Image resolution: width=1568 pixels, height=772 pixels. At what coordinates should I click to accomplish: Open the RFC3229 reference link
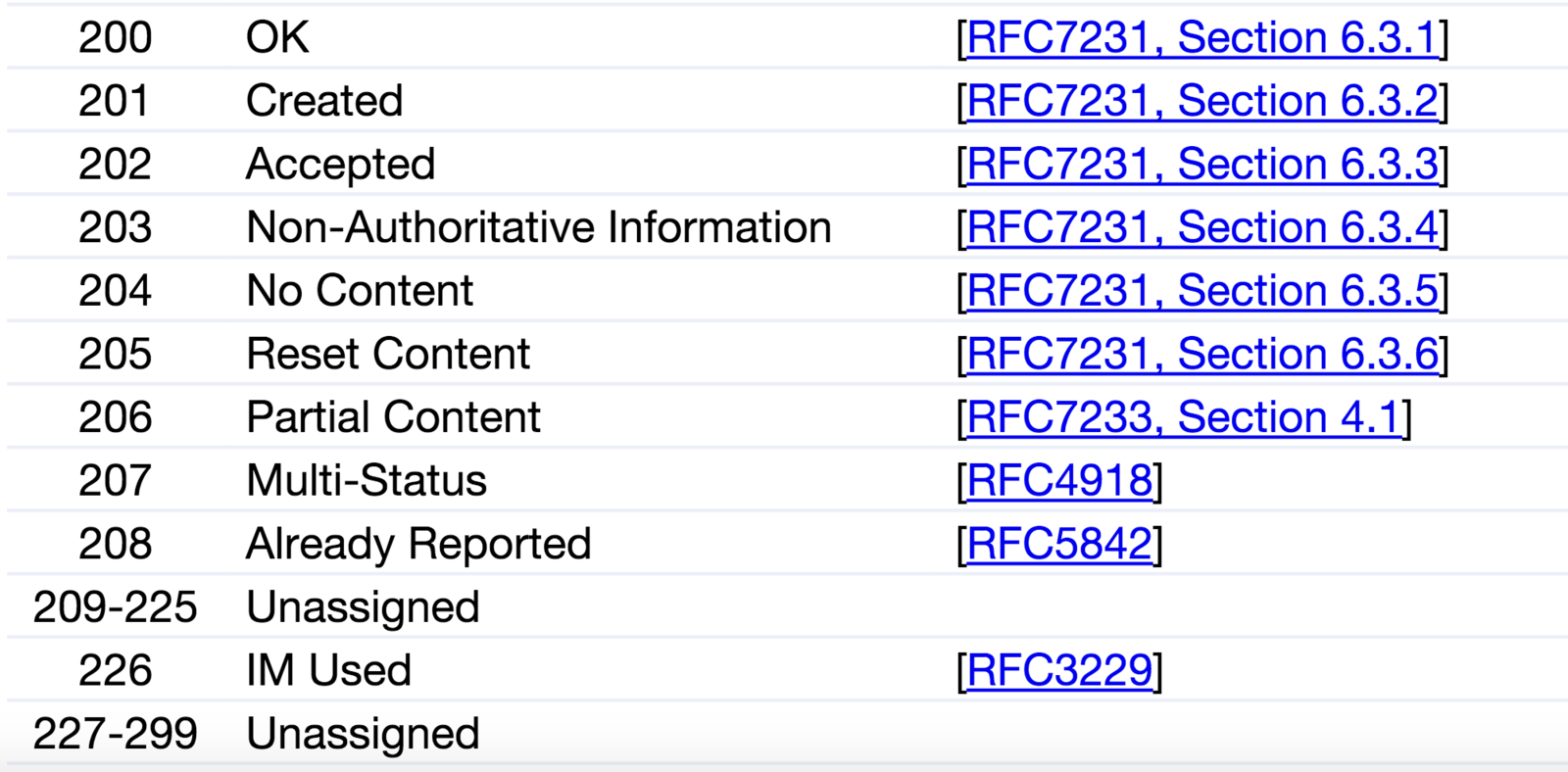point(1059,670)
